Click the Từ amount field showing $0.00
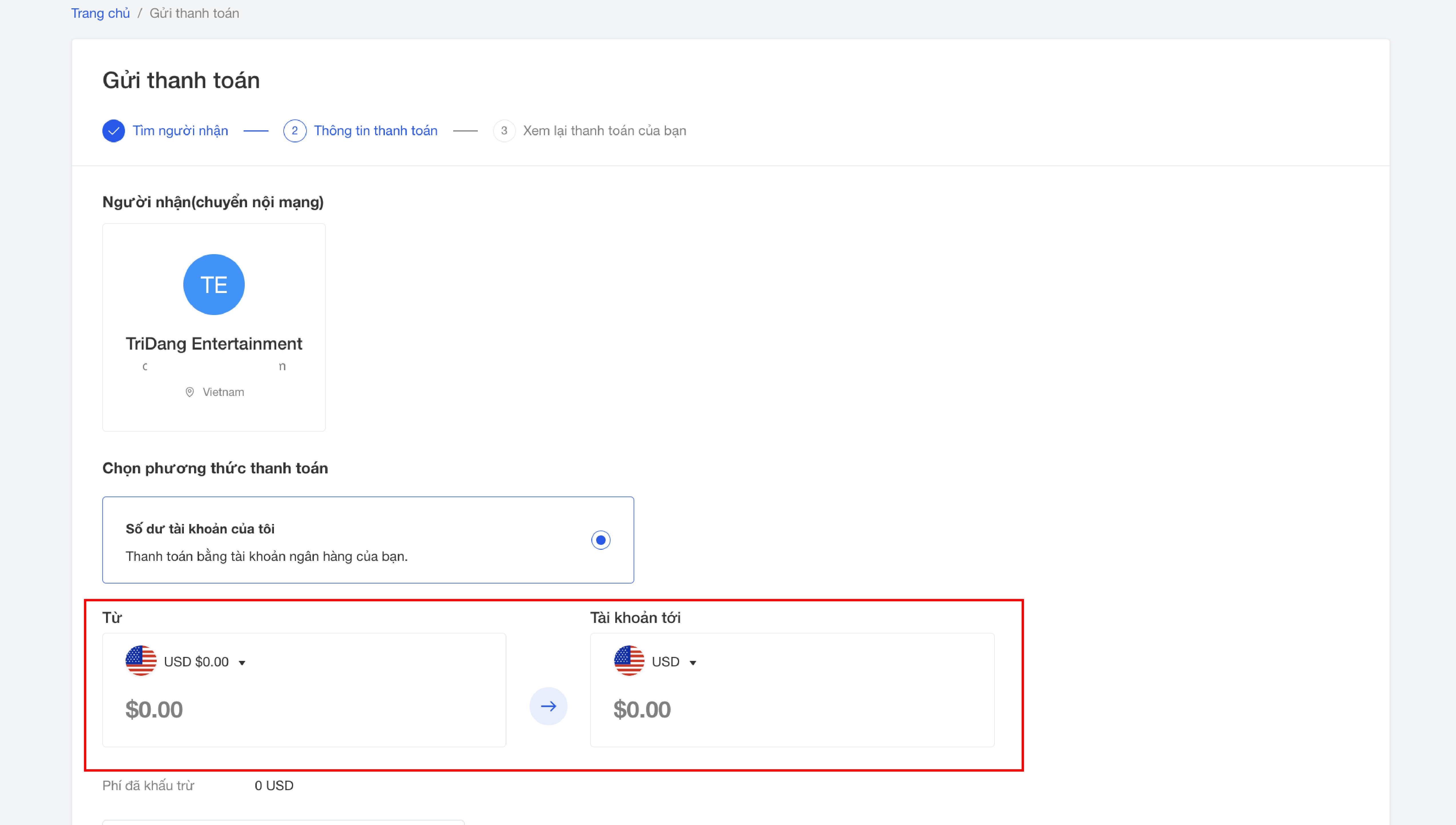This screenshot has width=1456, height=825. tap(154, 710)
